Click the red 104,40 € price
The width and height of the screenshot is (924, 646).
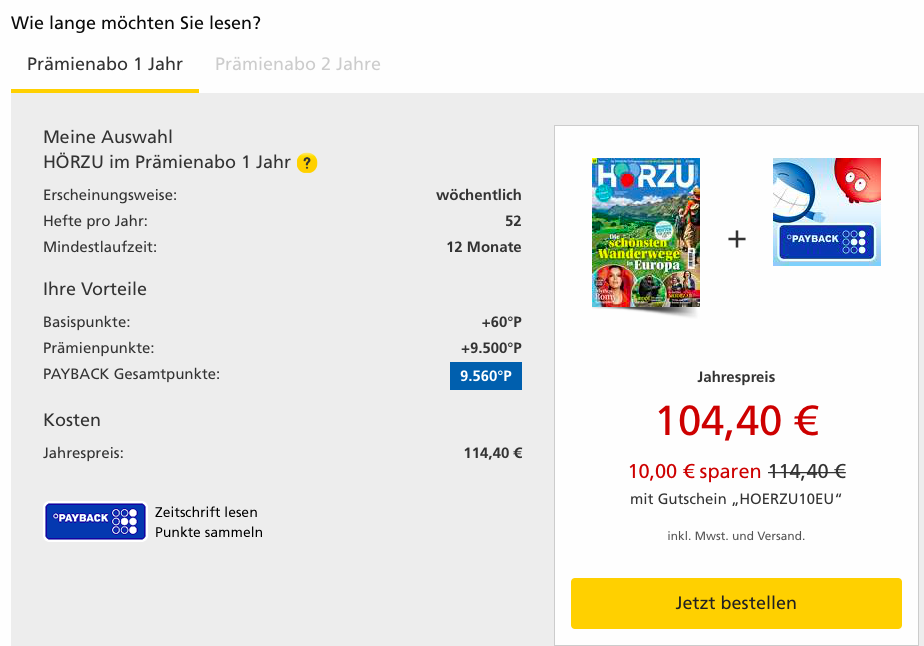(737, 420)
